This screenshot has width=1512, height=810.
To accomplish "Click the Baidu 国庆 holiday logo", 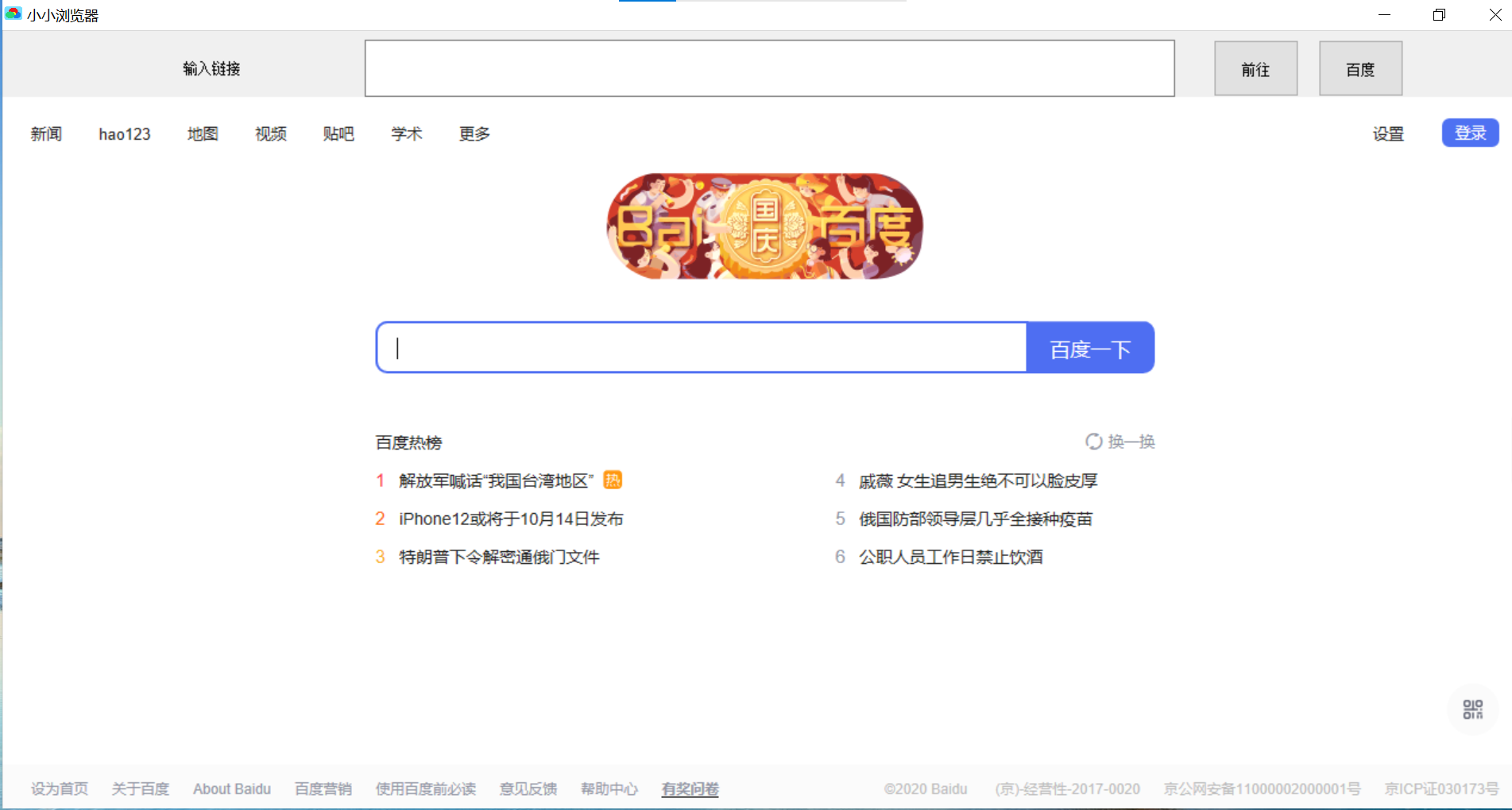I will click(x=764, y=226).
